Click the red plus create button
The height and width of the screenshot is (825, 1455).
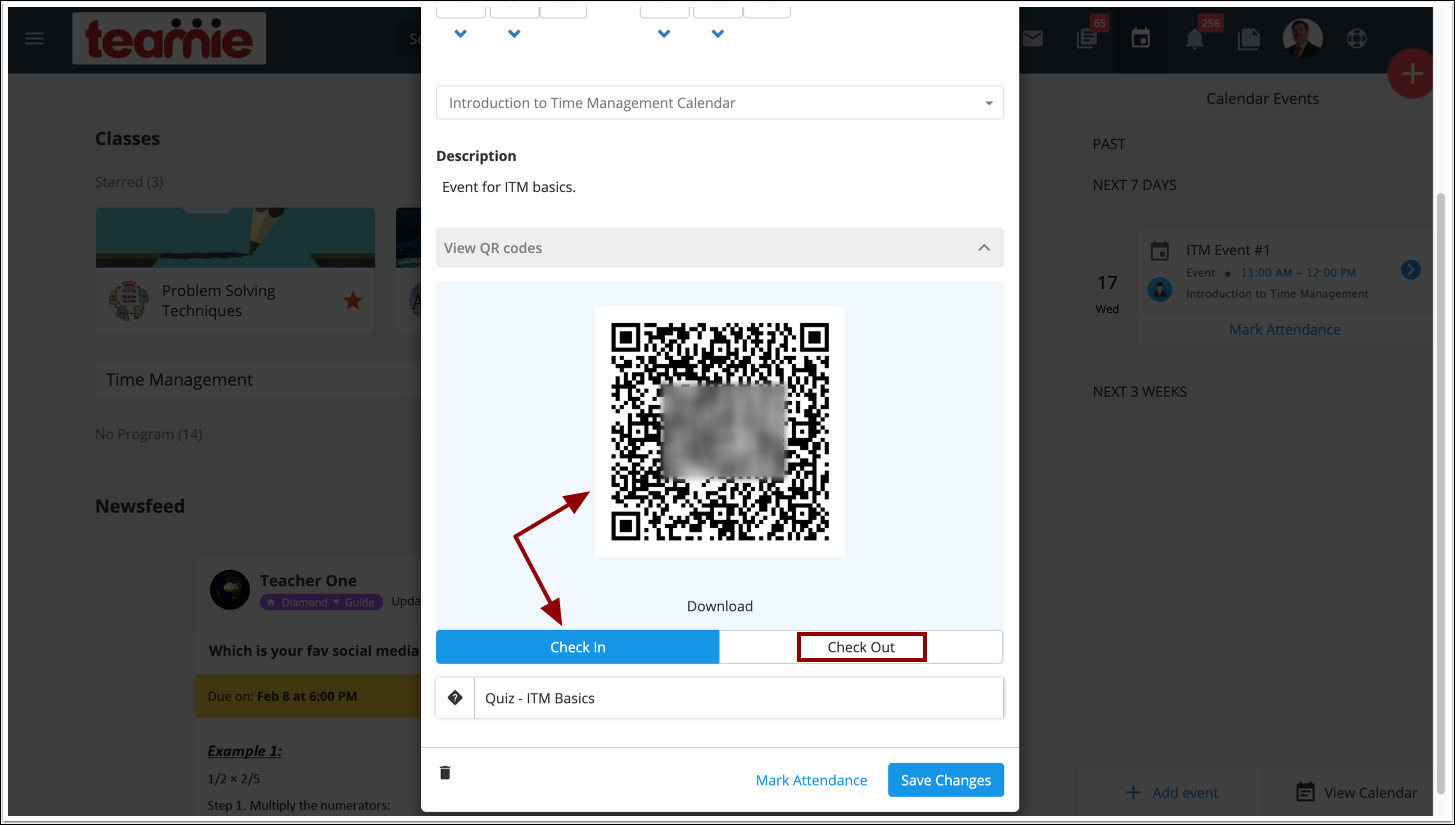[1411, 74]
